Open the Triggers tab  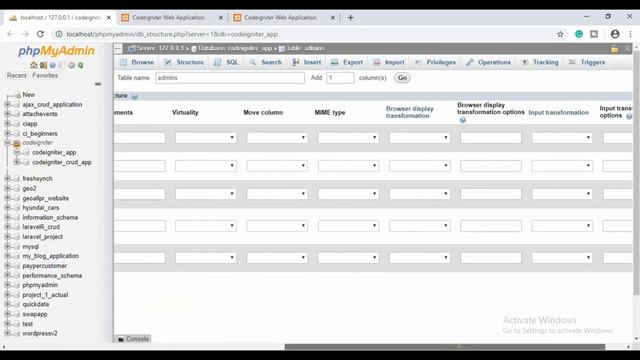587,62
